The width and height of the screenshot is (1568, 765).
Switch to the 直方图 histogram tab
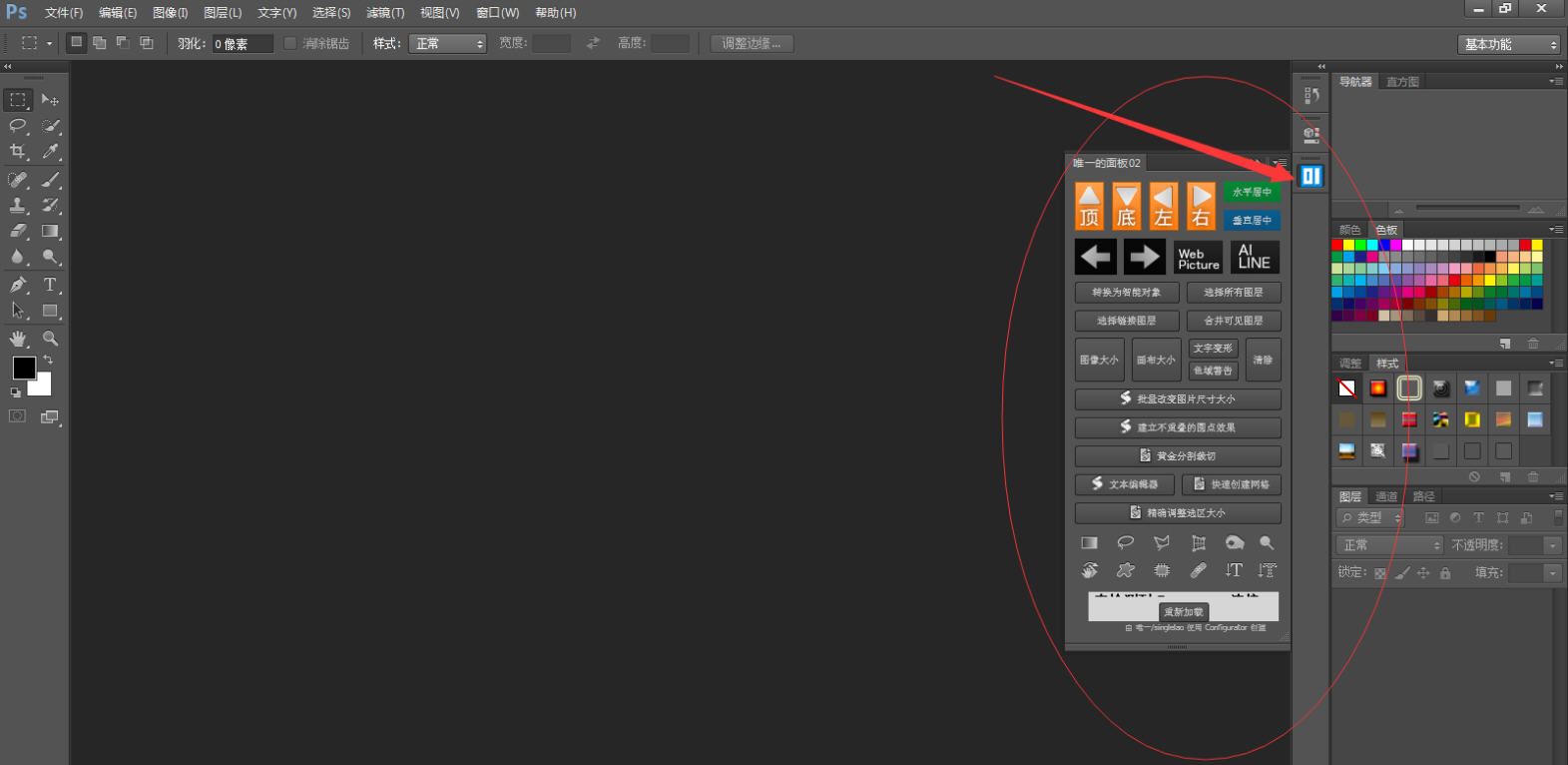pos(1402,82)
